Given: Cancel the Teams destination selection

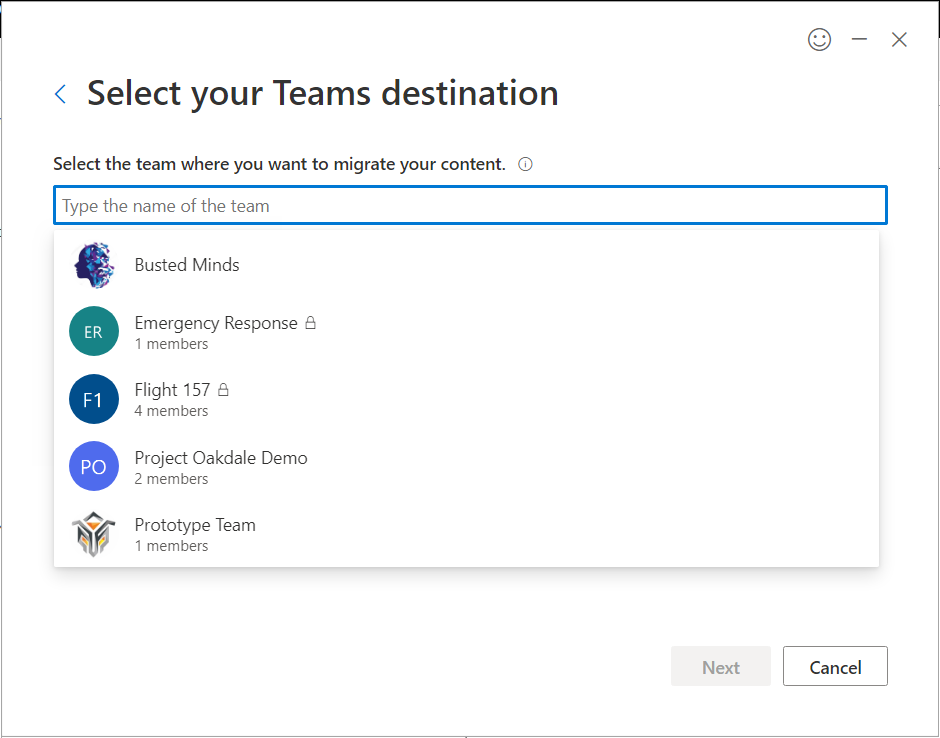Looking at the screenshot, I should pos(835,667).
